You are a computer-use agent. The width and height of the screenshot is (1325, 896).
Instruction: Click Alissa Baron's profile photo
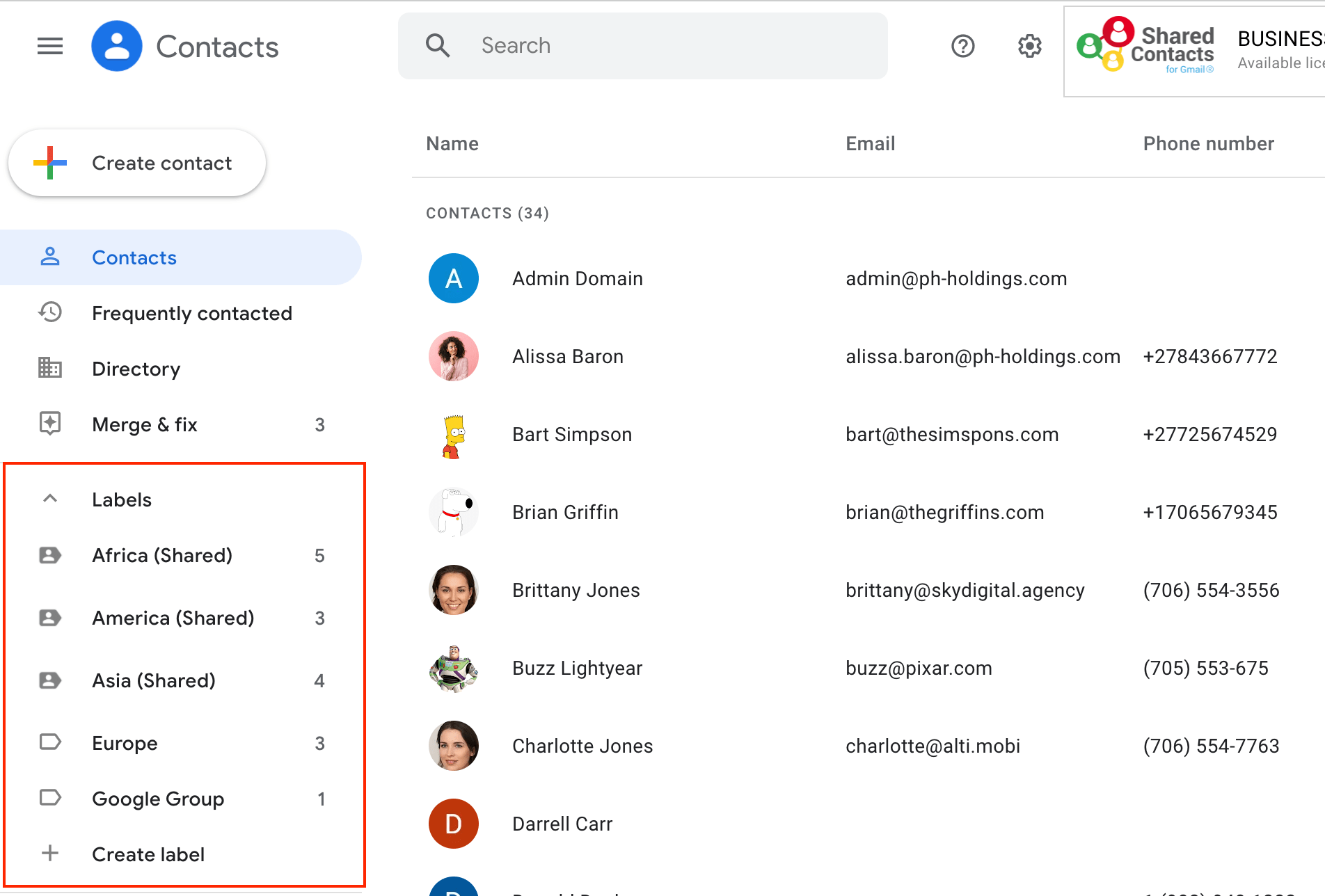click(454, 356)
